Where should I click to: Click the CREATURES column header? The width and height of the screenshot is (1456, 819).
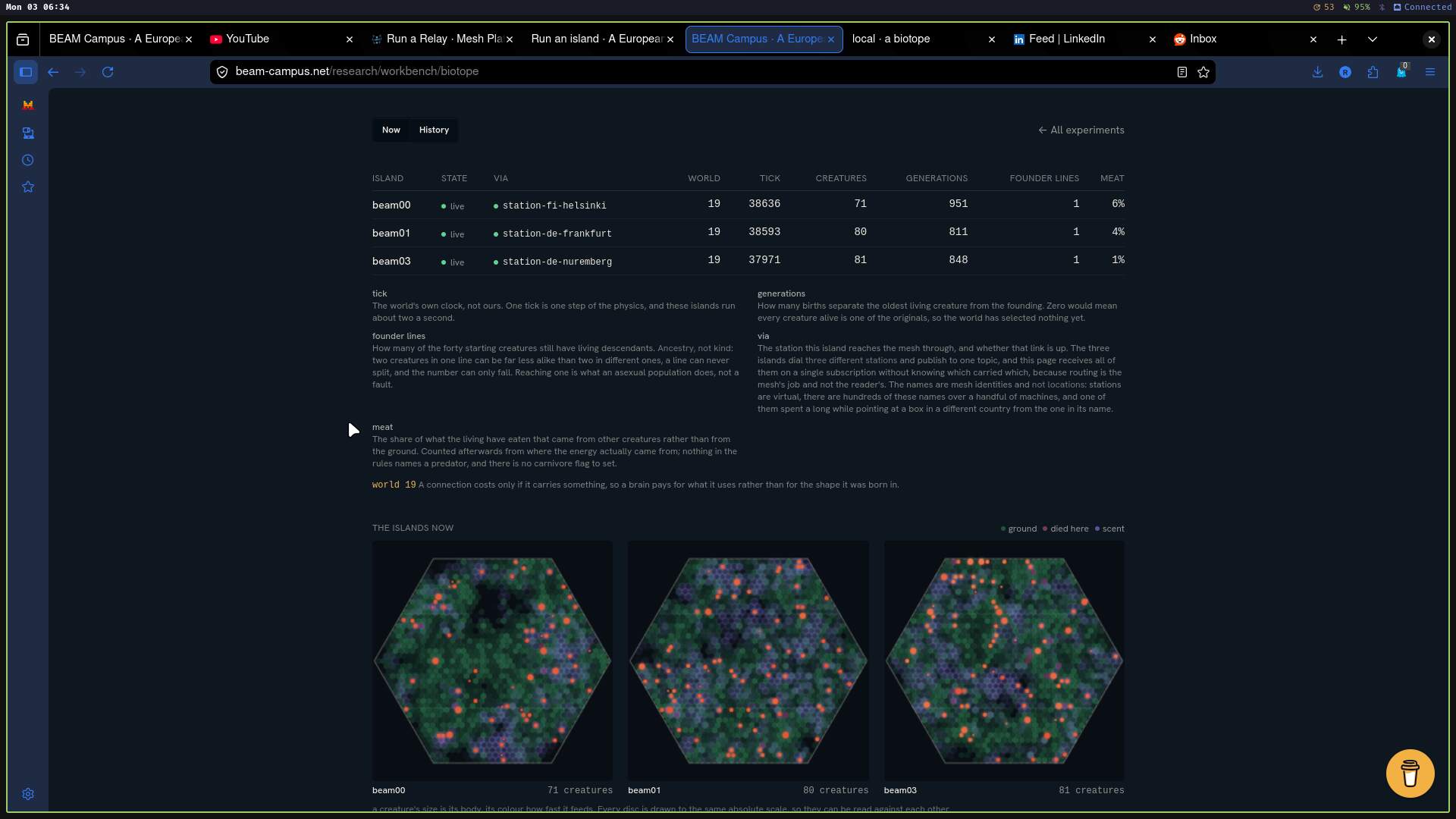click(x=841, y=179)
